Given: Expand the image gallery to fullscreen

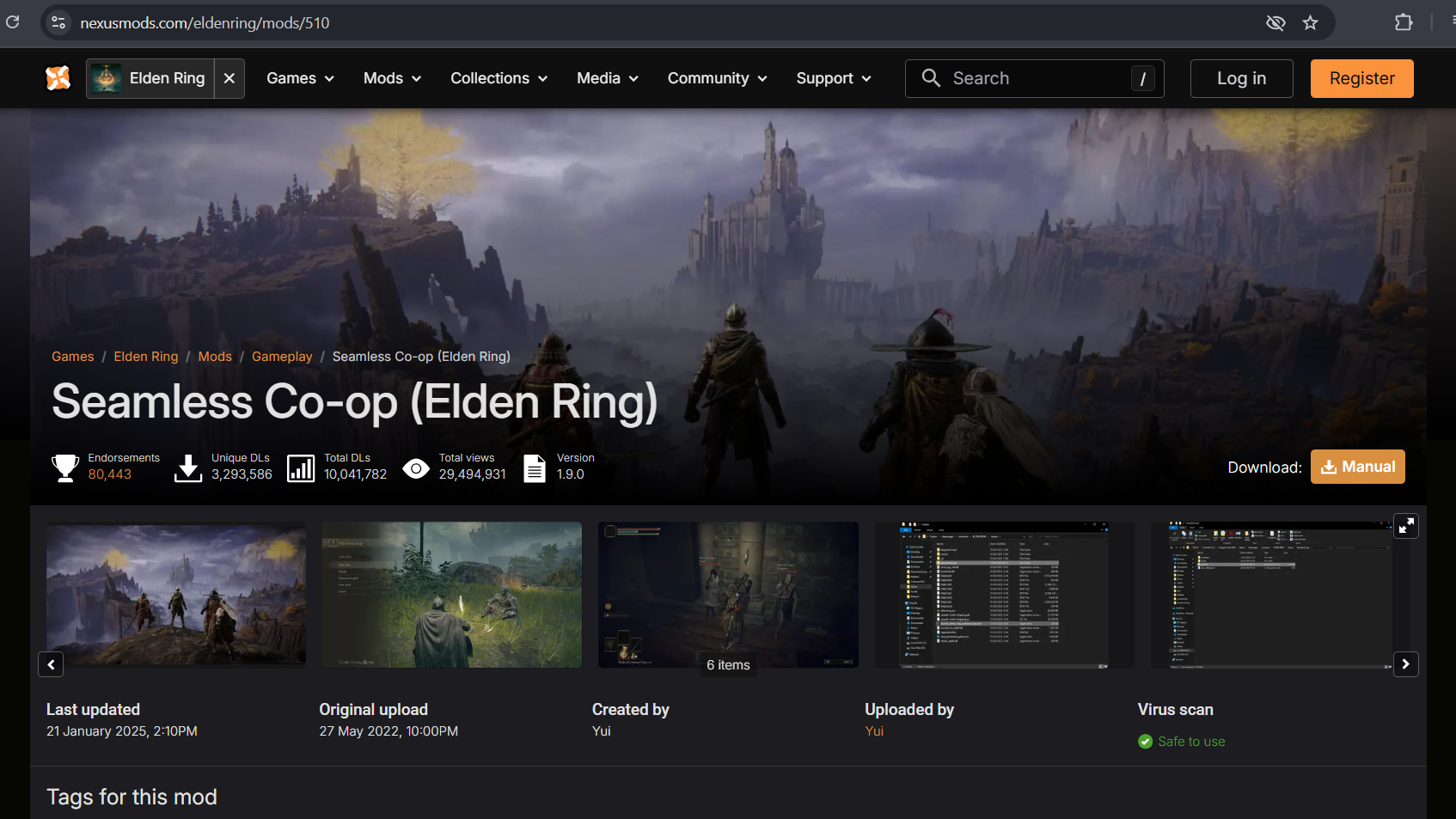Looking at the screenshot, I should [1406, 526].
